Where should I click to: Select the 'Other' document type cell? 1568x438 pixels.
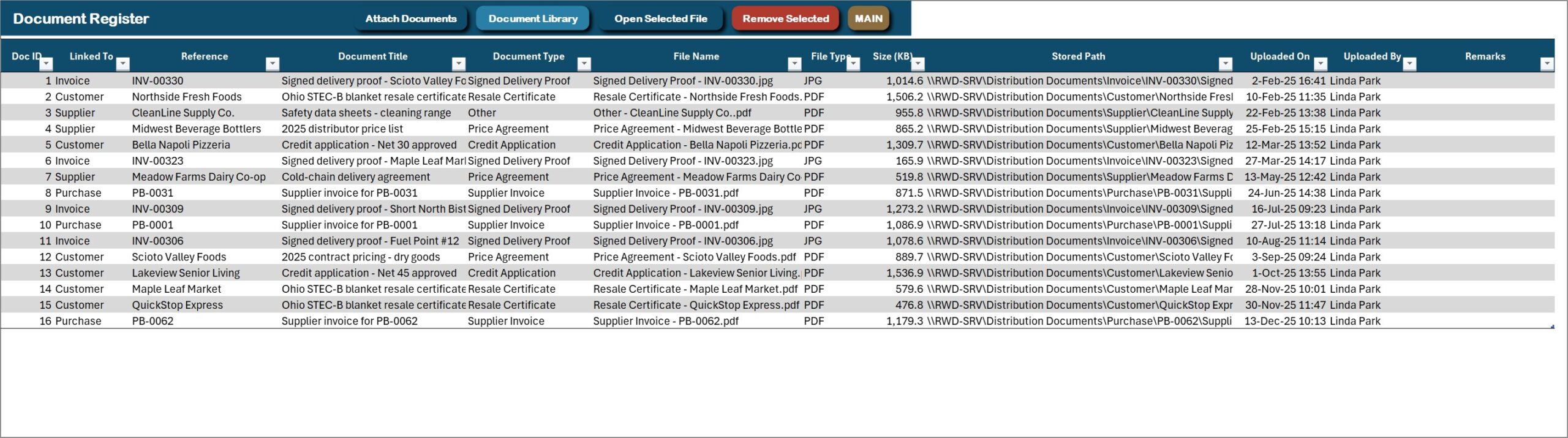(x=529, y=113)
